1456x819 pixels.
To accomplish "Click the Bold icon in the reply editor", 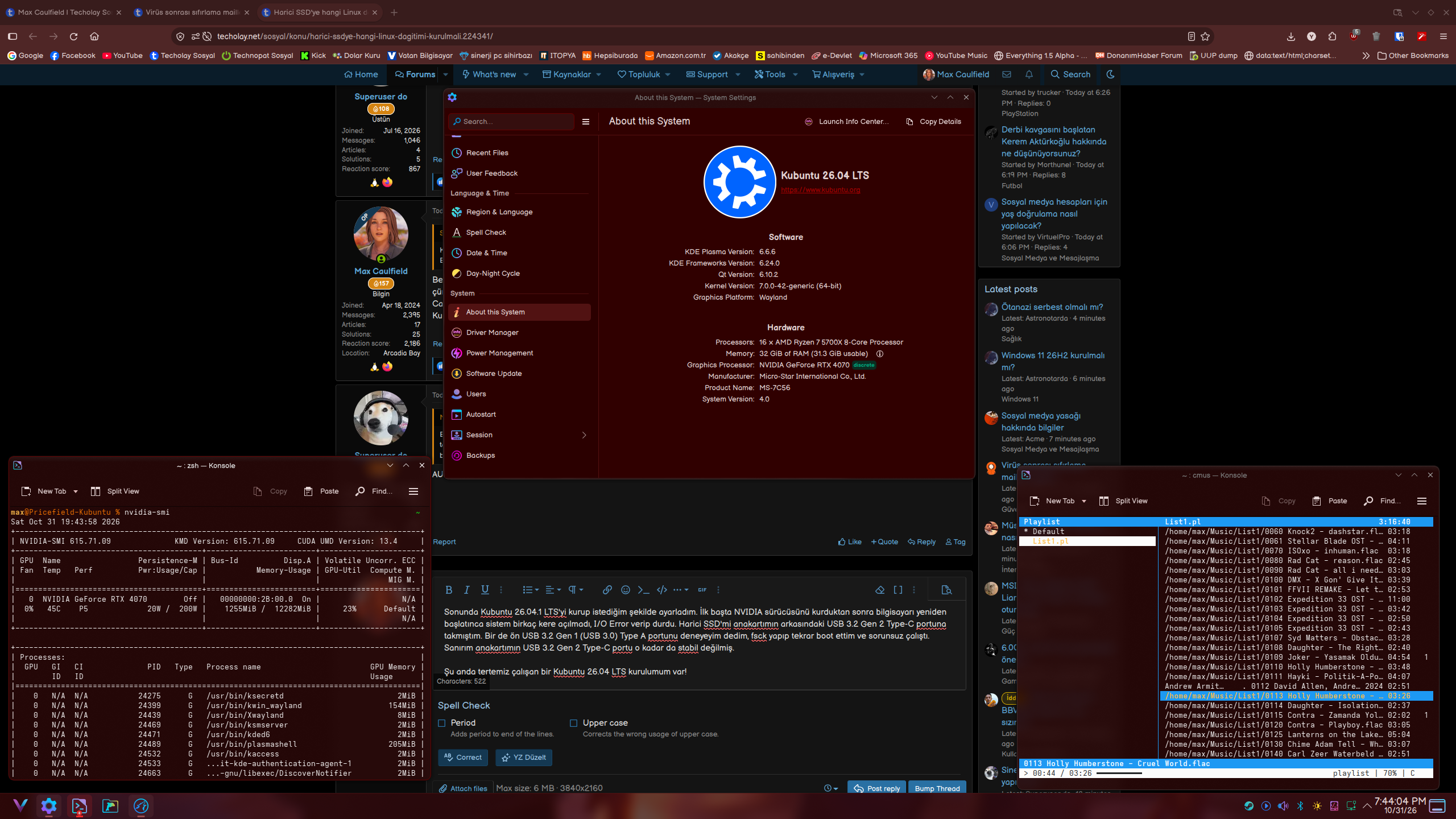I will (x=449, y=590).
